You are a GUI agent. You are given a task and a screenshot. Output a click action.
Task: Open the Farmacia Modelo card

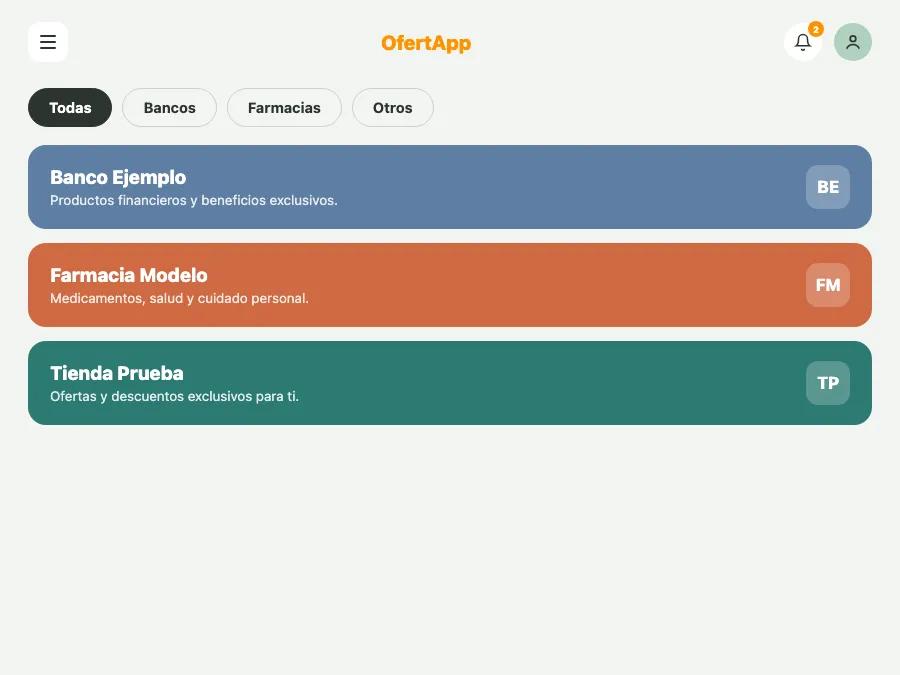pyautogui.click(x=450, y=285)
